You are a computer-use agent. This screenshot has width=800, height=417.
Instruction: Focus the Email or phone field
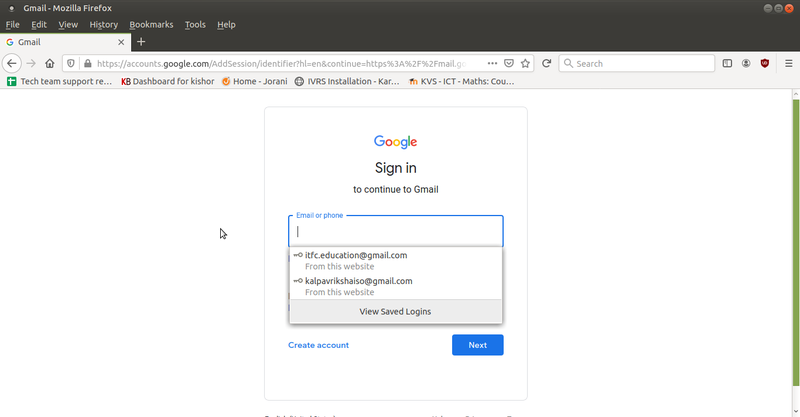coord(396,231)
